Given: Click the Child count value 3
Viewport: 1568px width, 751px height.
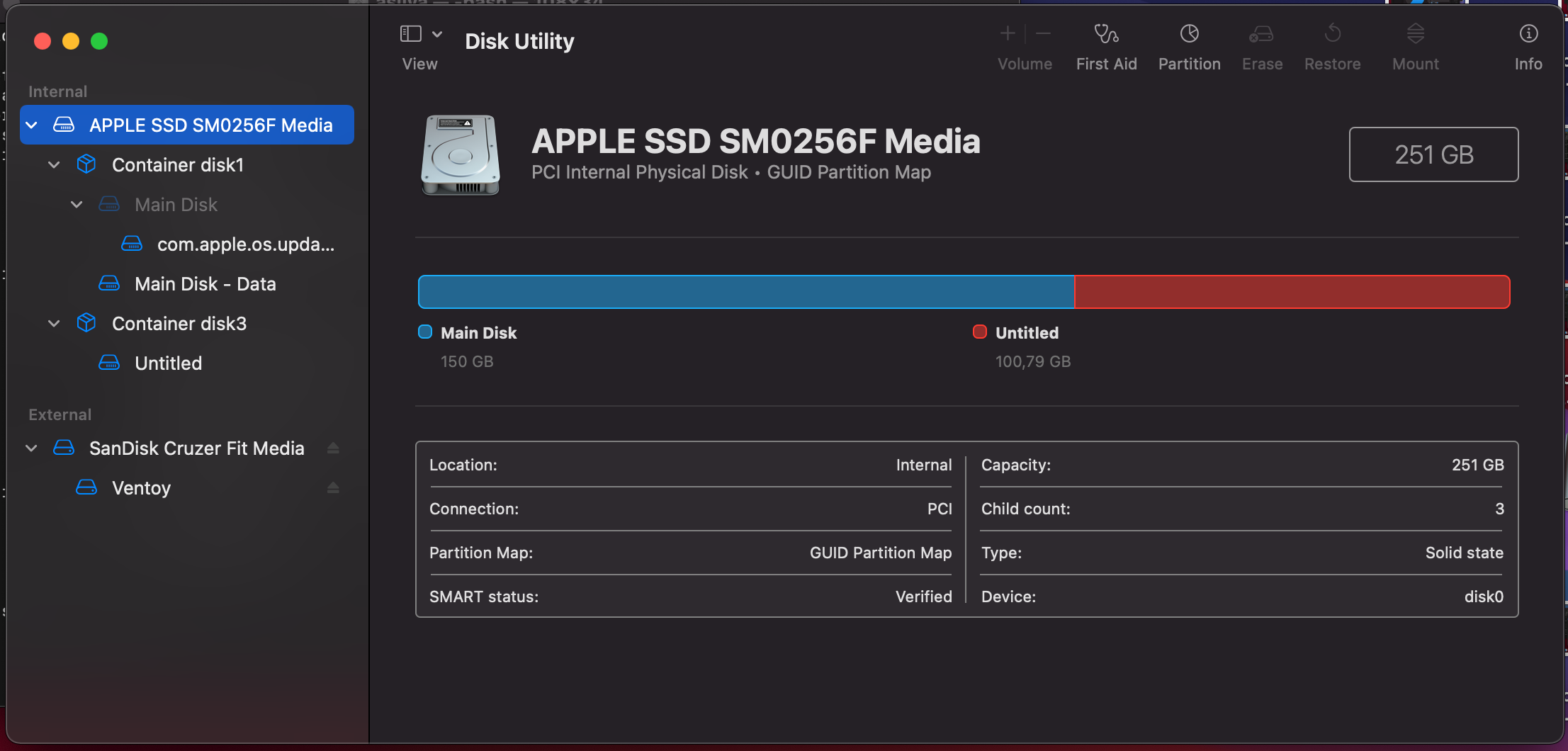Looking at the screenshot, I should (1499, 509).
